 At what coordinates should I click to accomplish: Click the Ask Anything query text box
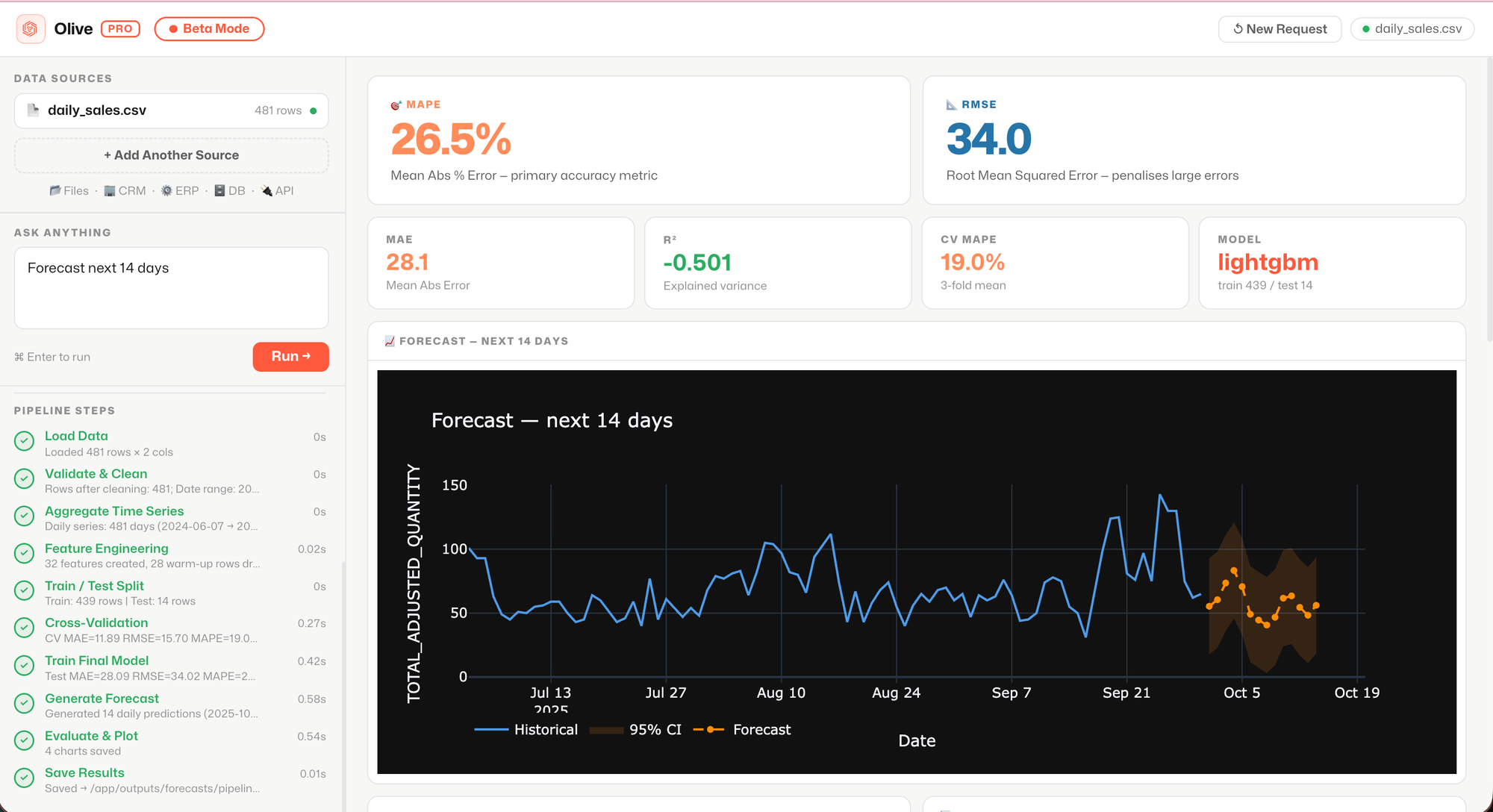click(171, 287)
